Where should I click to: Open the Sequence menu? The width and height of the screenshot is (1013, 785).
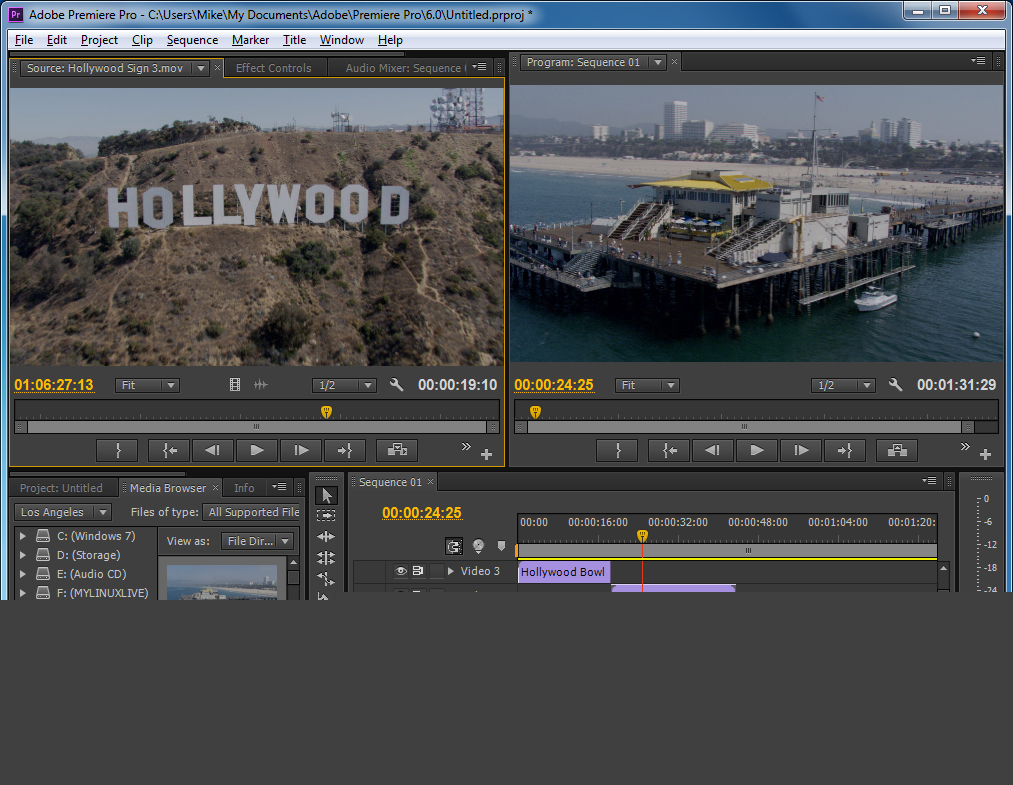(x=192, y=40)
